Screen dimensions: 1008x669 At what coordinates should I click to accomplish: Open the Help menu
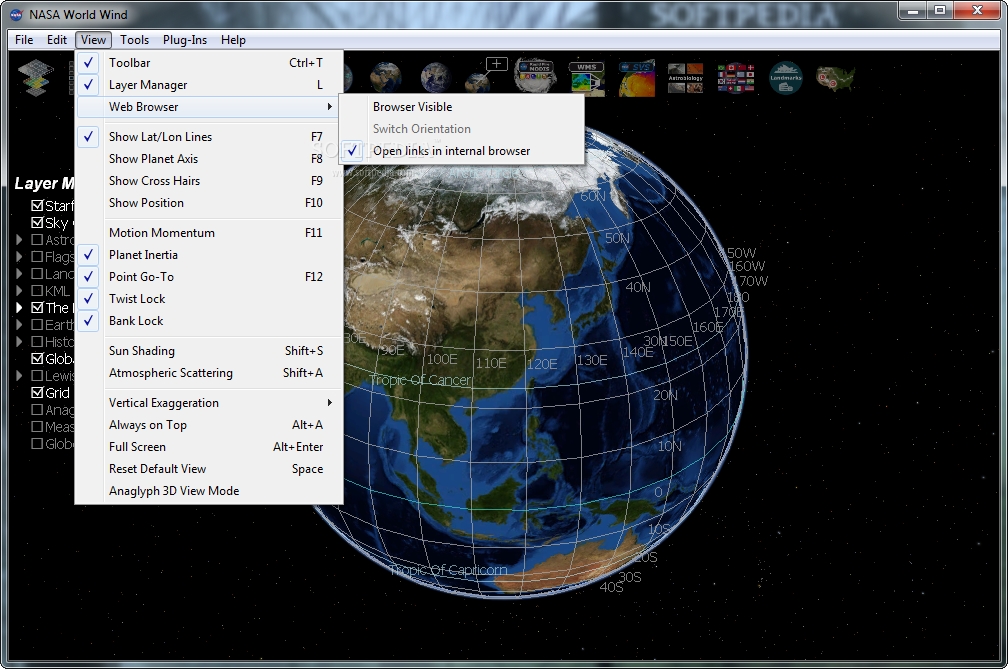coord(233,40)
